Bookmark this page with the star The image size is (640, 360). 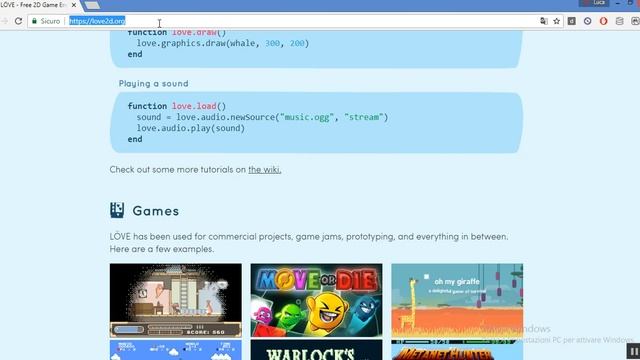coord(556,21)
